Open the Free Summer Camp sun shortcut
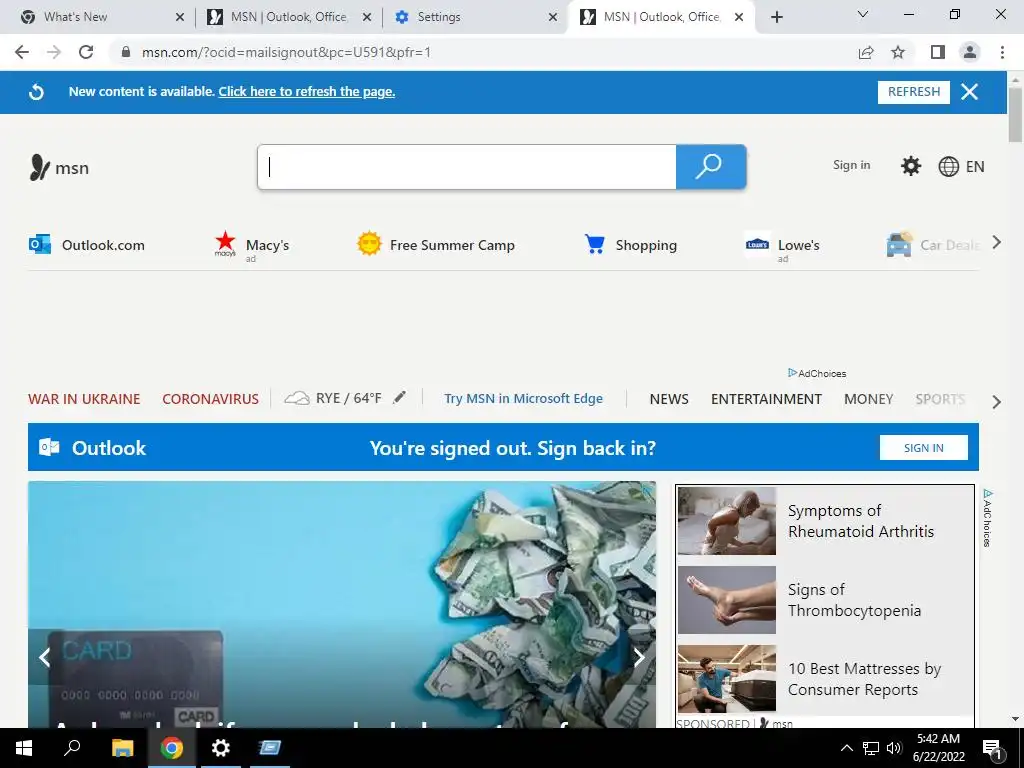1024x768 pixels. (436, 245)
